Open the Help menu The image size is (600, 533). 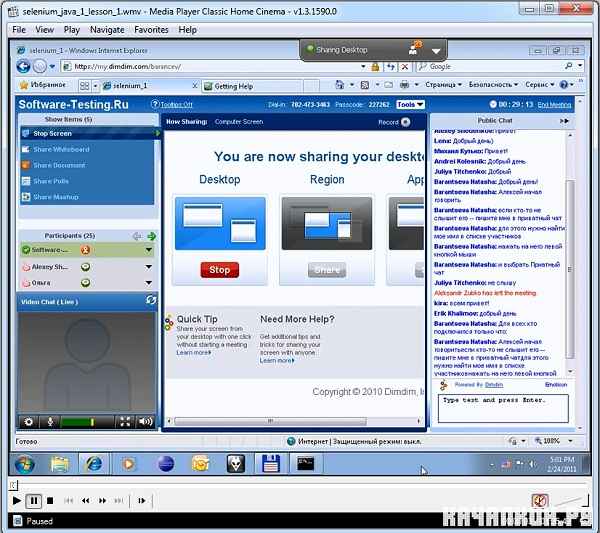[188, 29]
